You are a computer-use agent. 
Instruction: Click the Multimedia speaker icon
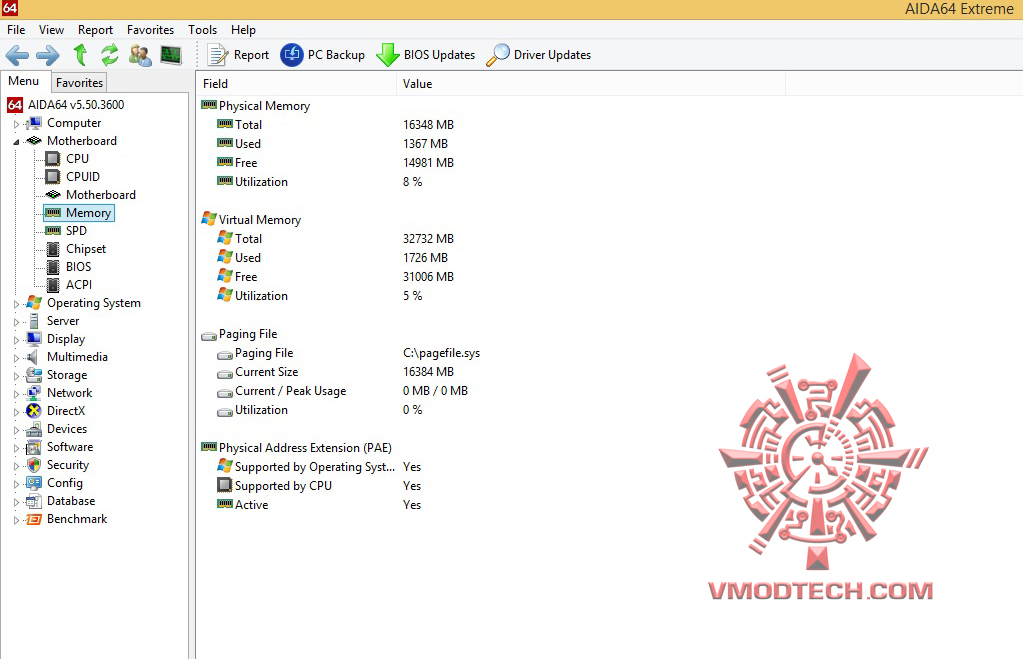pyautogui.click(x=33, y=357)
